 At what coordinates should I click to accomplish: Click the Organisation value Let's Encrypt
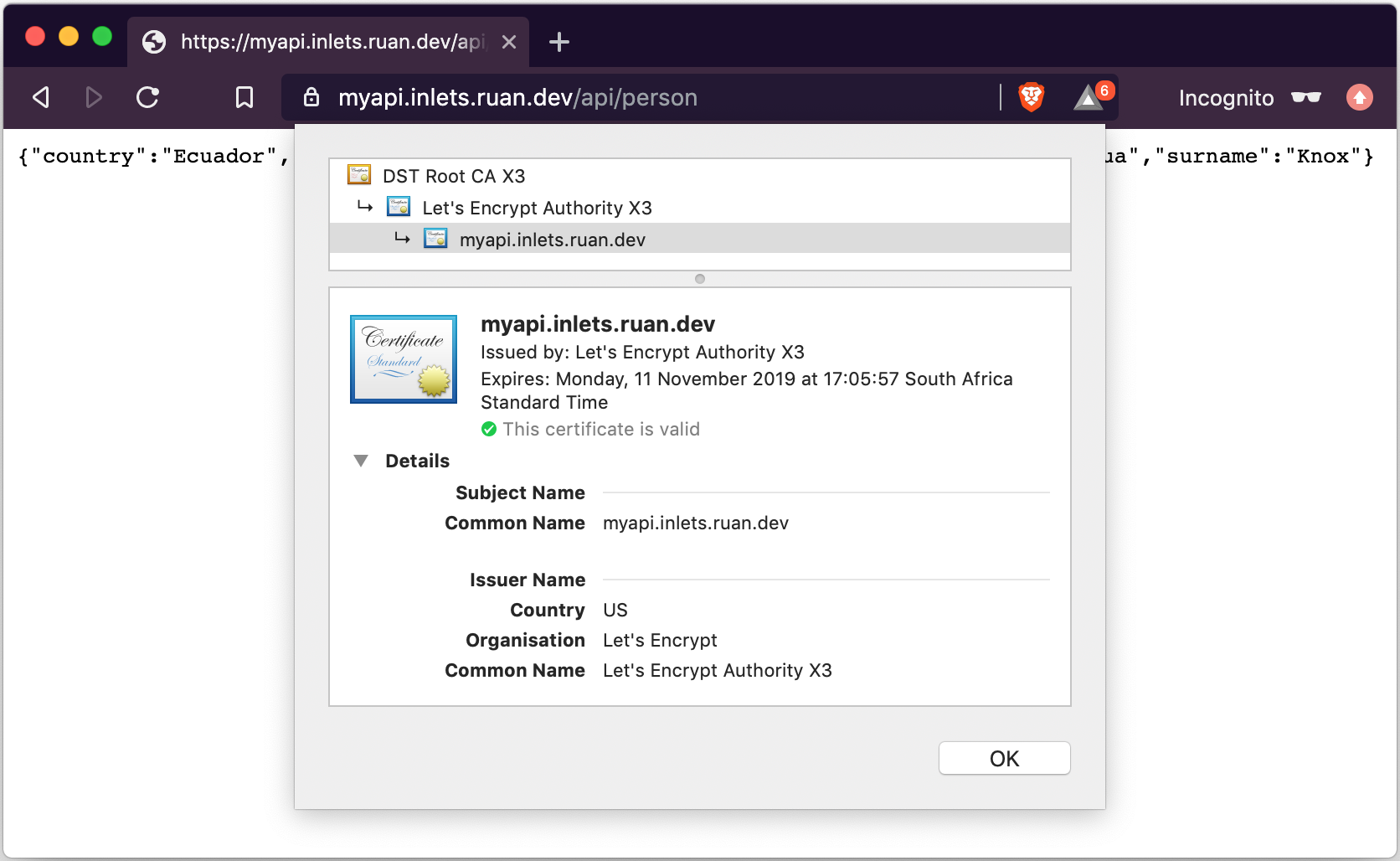pyautogui.click(x=660, y=640)
